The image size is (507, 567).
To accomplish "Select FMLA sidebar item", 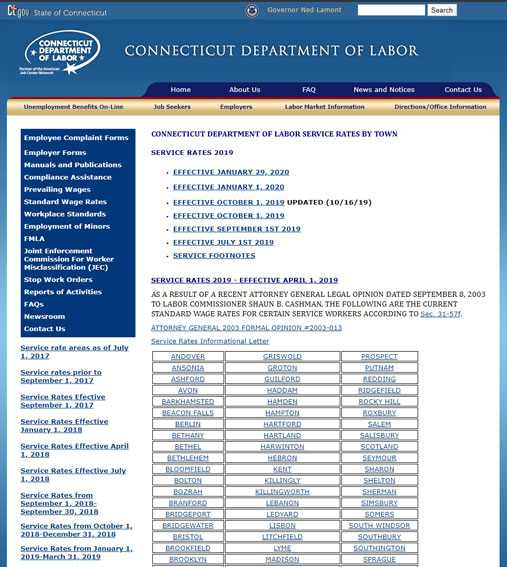I will click(34, 239).
